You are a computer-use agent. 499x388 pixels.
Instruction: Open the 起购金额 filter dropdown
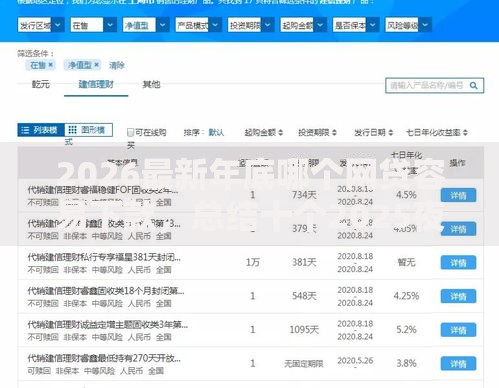tap(303, 25)
